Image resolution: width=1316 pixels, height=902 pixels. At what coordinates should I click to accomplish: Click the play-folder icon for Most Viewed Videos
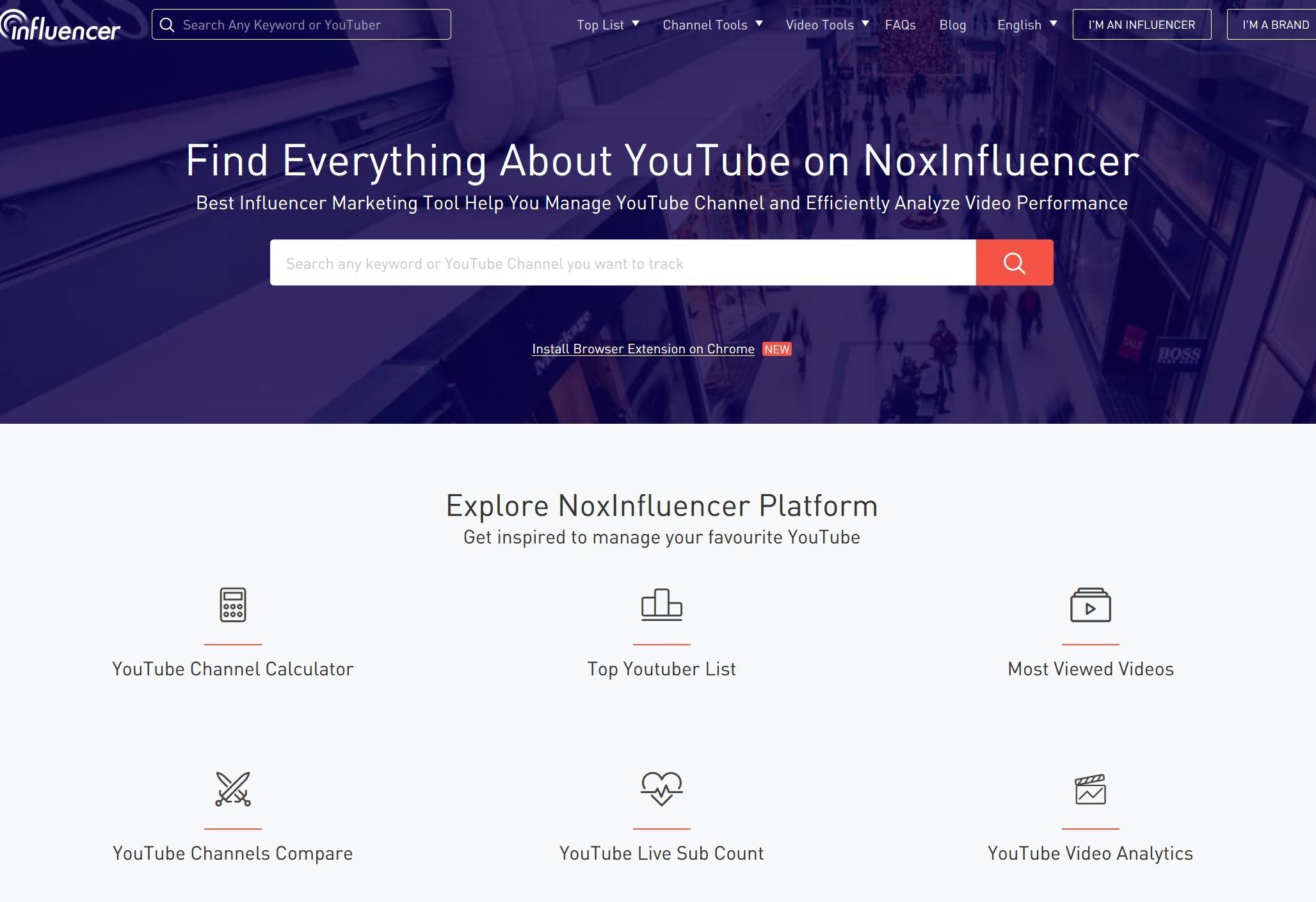point(1090,604)
